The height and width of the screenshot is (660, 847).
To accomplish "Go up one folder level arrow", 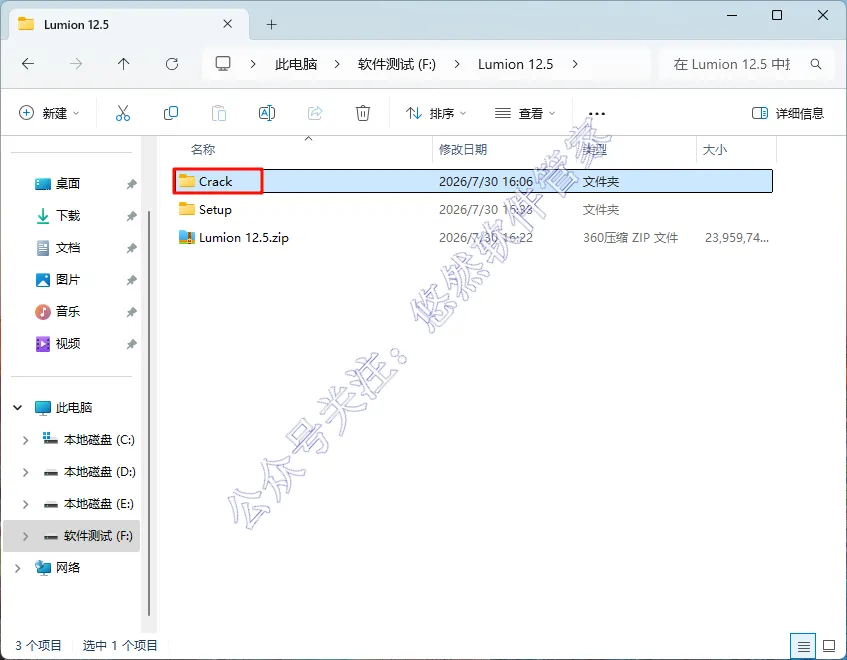I will [124, 64].
